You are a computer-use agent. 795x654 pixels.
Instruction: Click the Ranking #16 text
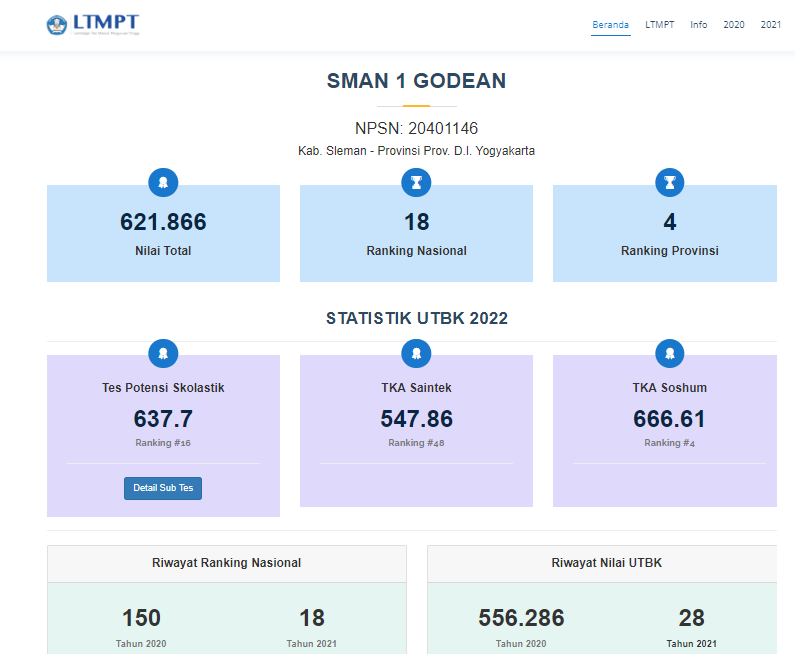click(163, 443)
